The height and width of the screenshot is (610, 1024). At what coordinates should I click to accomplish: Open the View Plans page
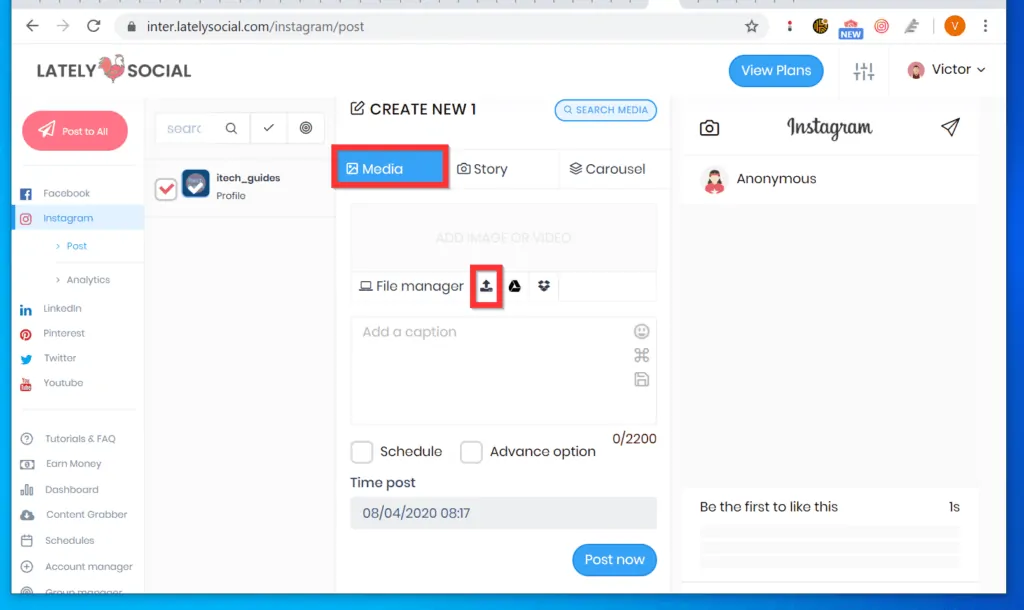coord(776,70)
